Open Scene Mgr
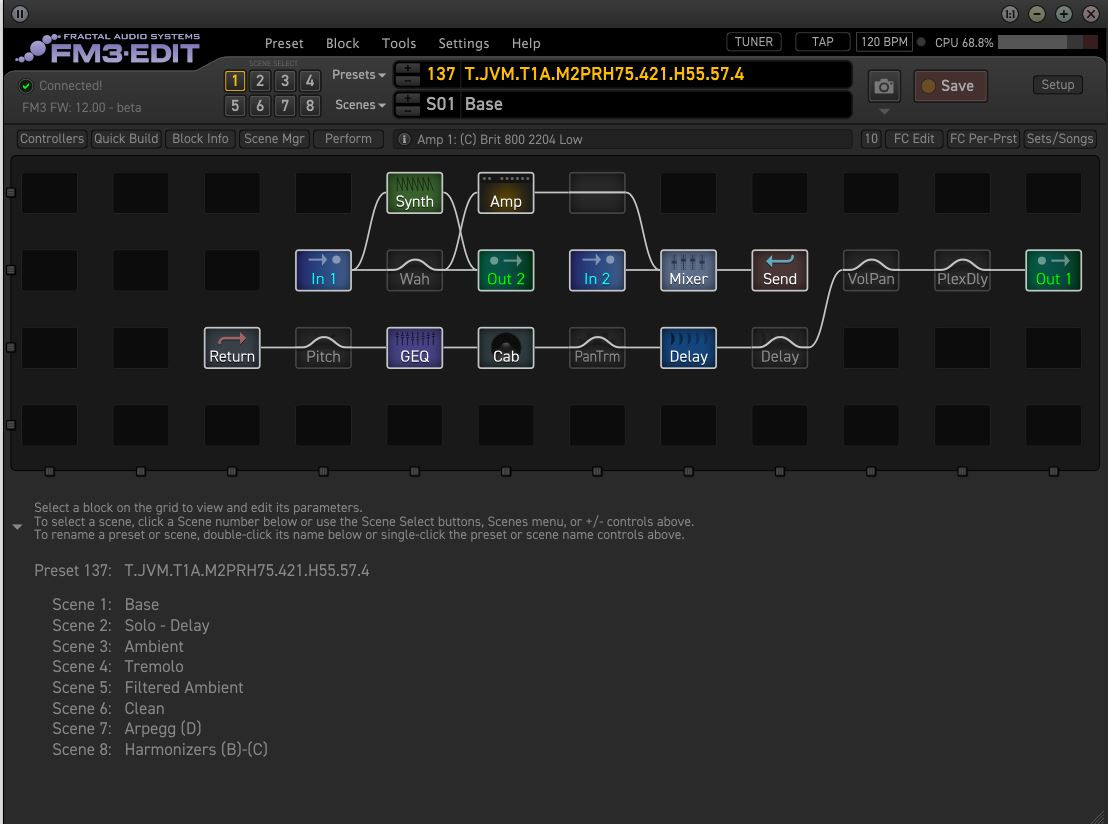This screenshot has width=1108, height=824. [273, 139]
